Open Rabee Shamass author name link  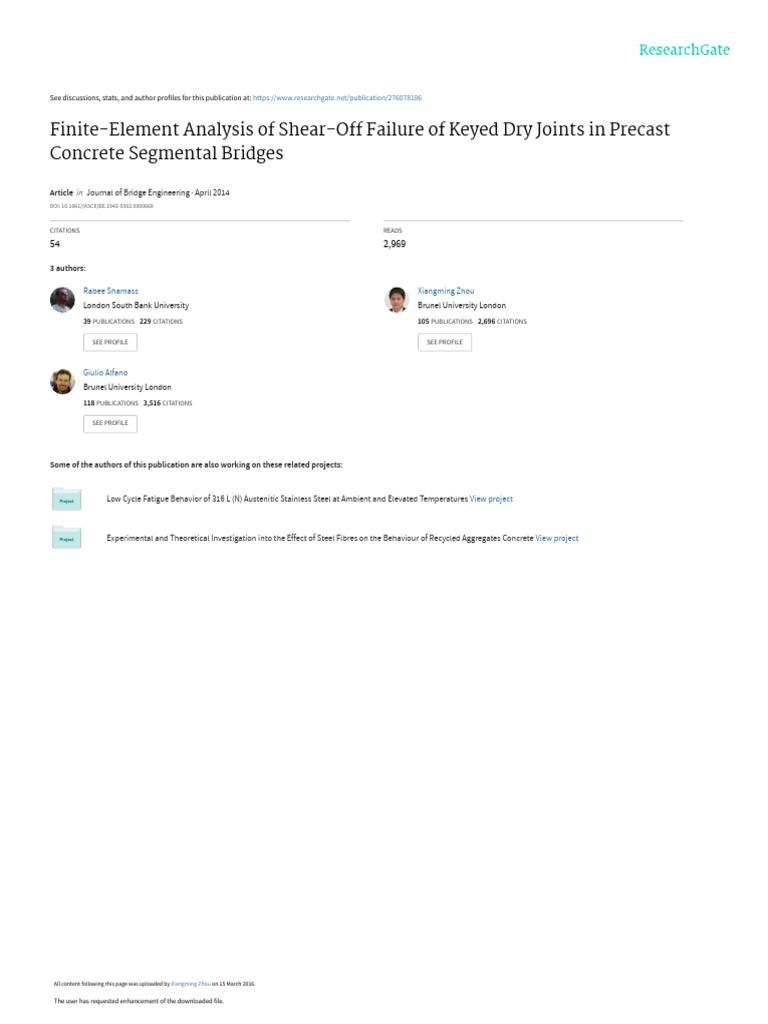110,291
